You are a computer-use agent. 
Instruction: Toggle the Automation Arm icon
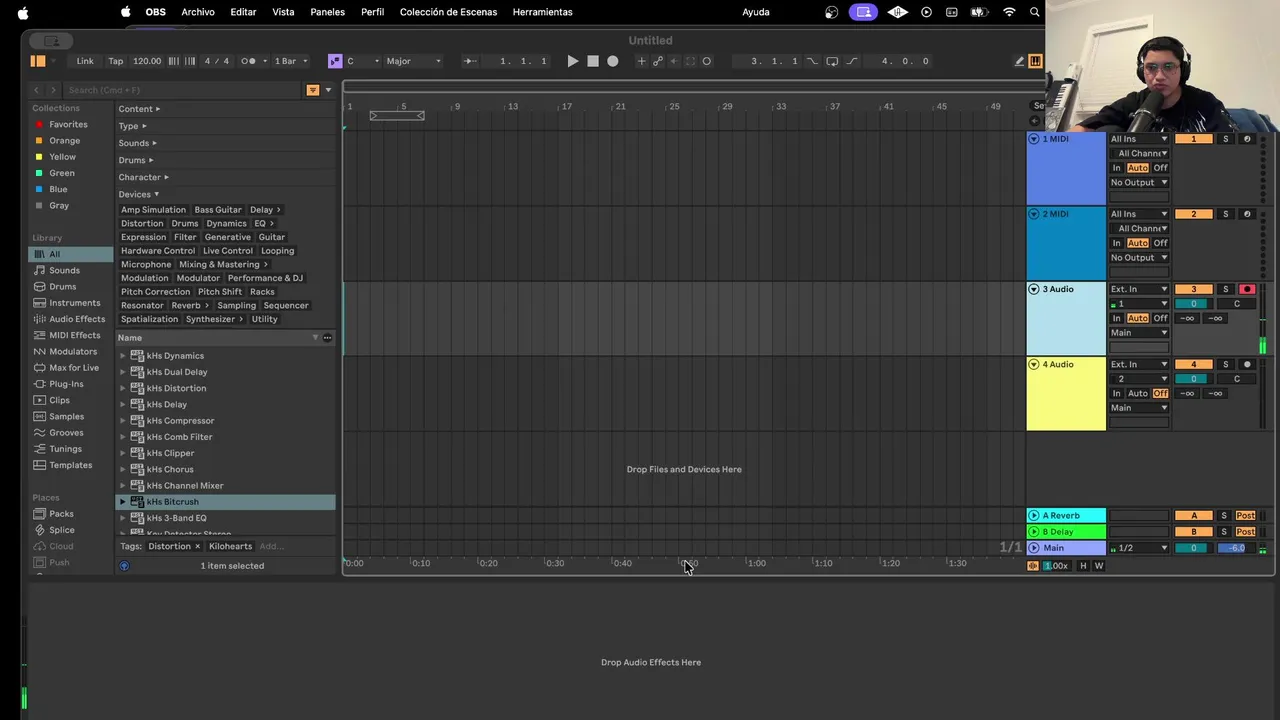point(658,61)
